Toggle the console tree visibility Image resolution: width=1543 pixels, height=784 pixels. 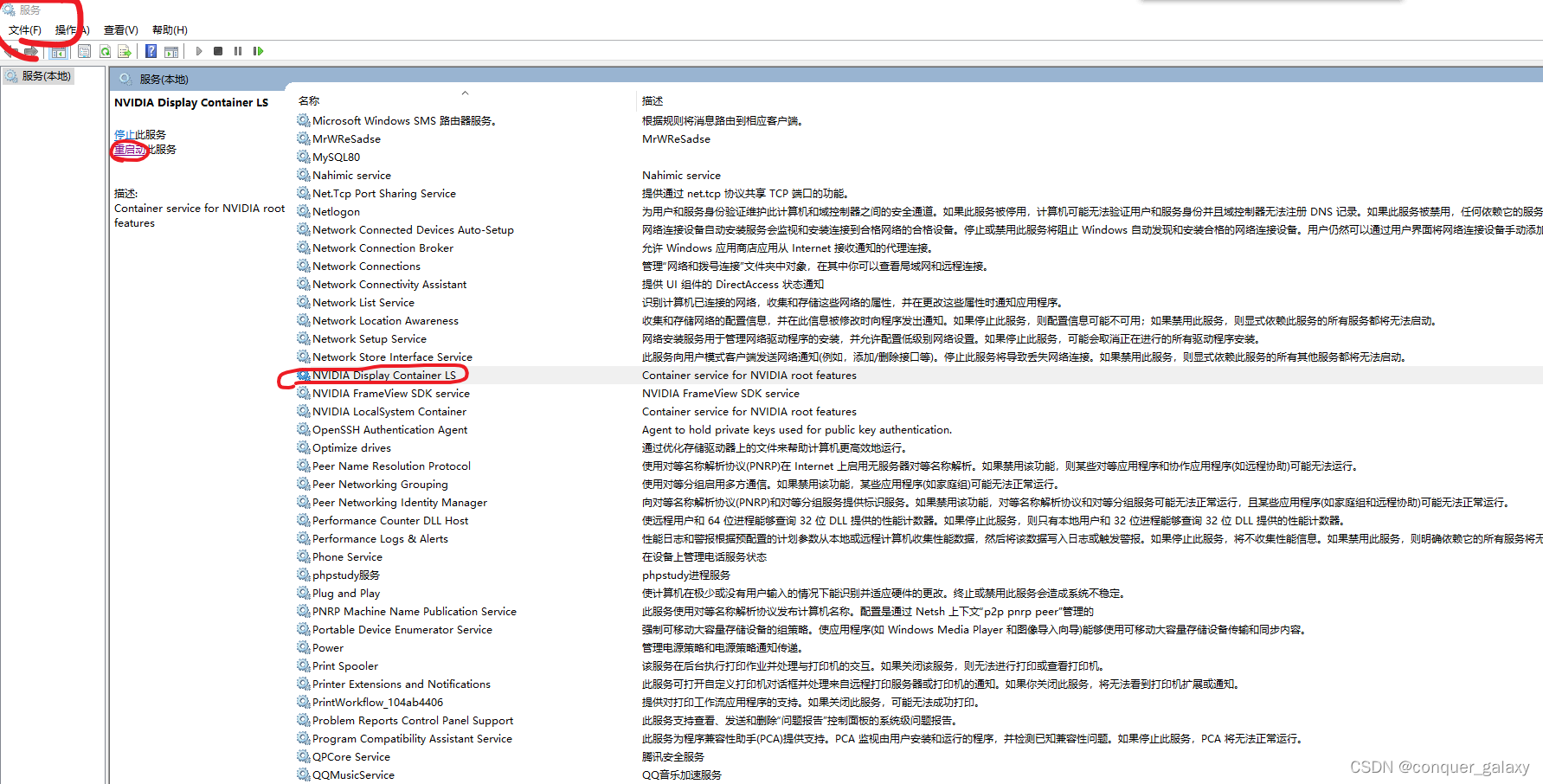[x=59, y=51]
